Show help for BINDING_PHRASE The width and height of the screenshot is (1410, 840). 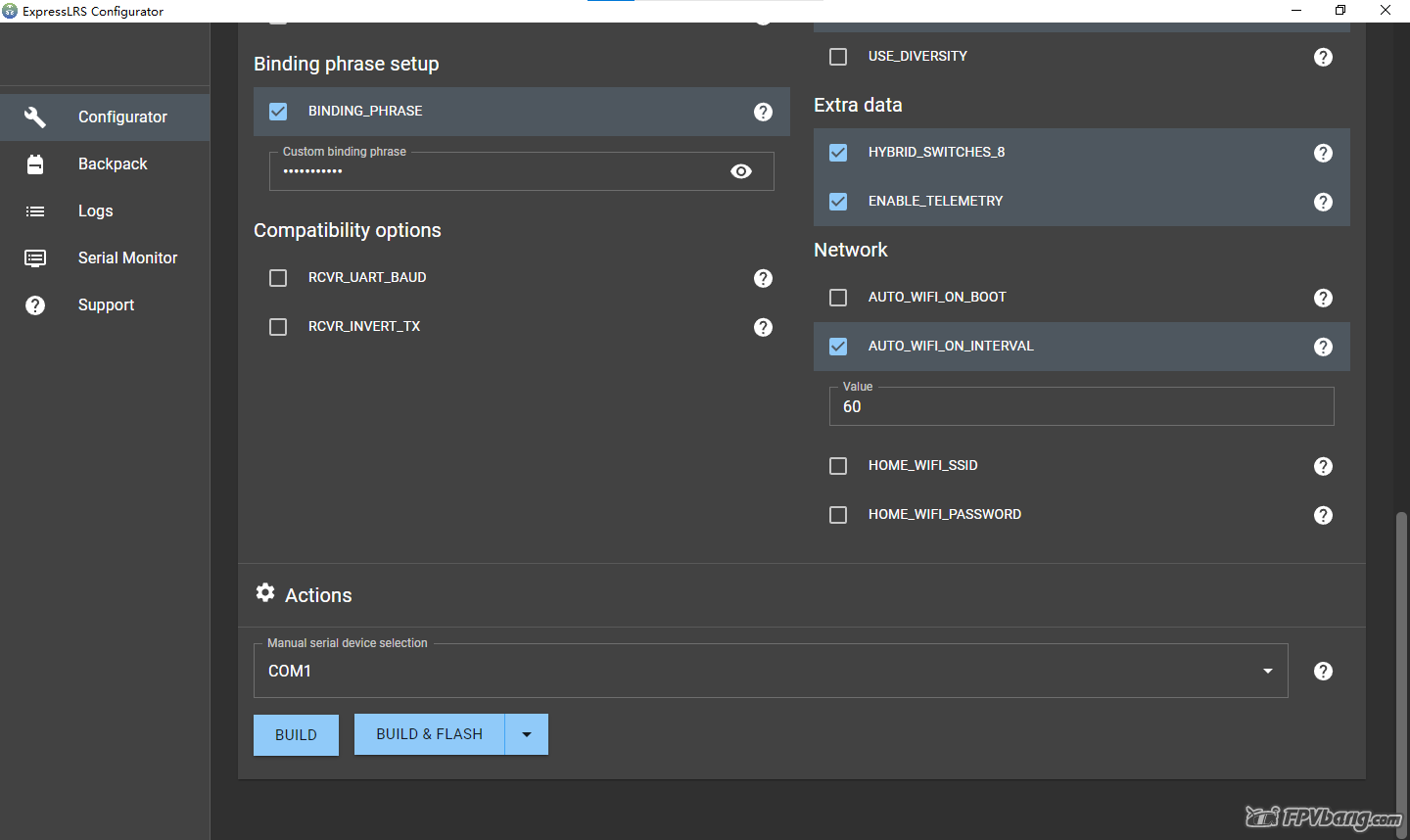(x=764, y=112)
